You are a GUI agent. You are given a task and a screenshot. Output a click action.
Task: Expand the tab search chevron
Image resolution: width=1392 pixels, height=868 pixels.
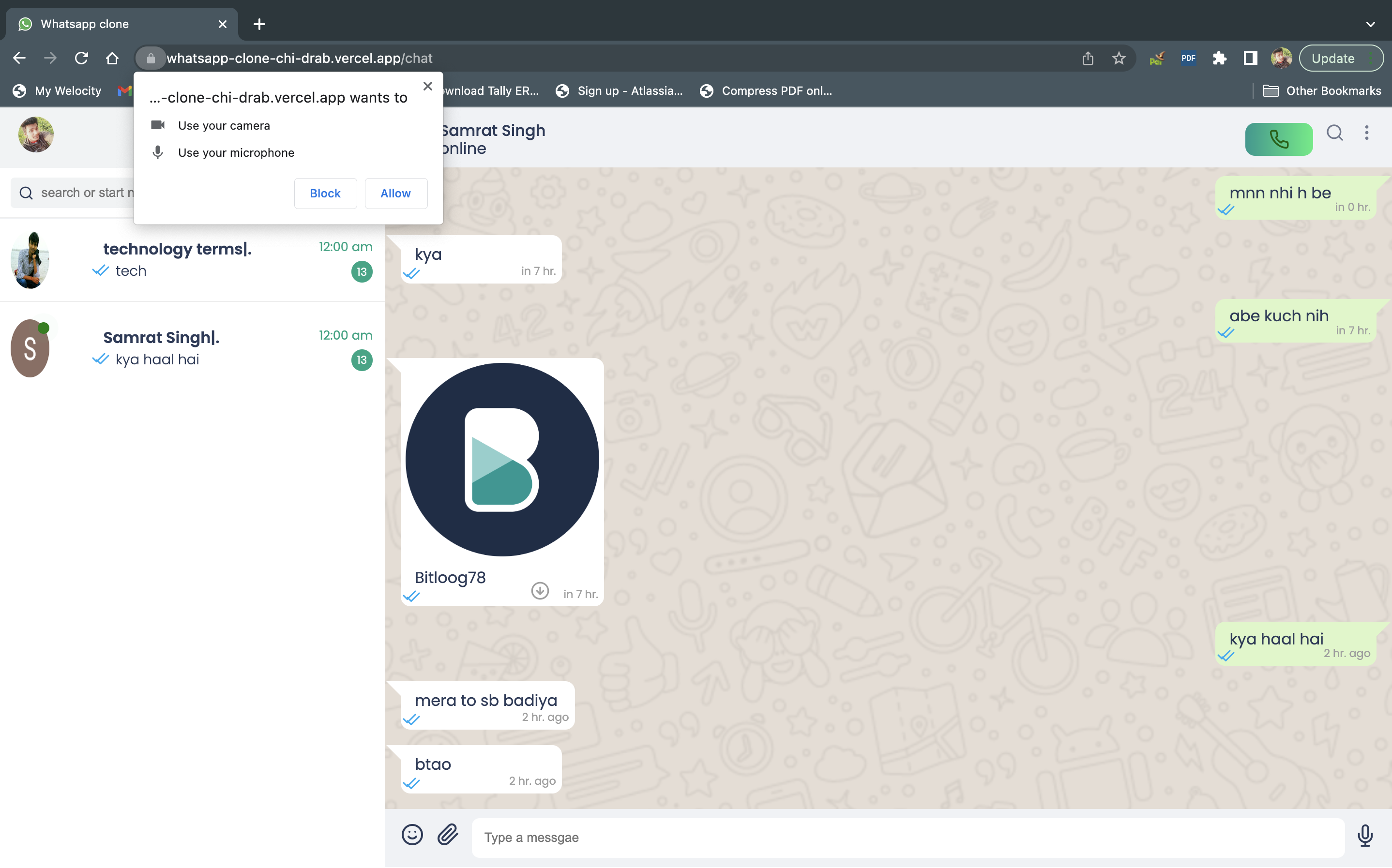1370,24
